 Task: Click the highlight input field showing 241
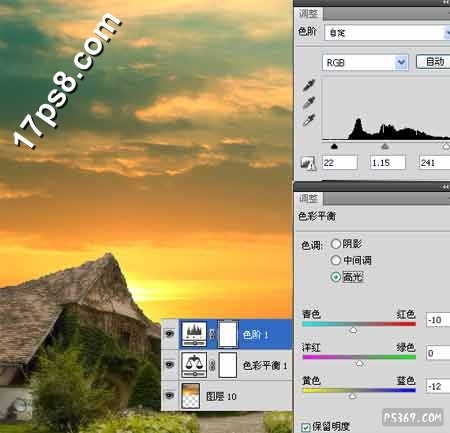tap(435, 163)
